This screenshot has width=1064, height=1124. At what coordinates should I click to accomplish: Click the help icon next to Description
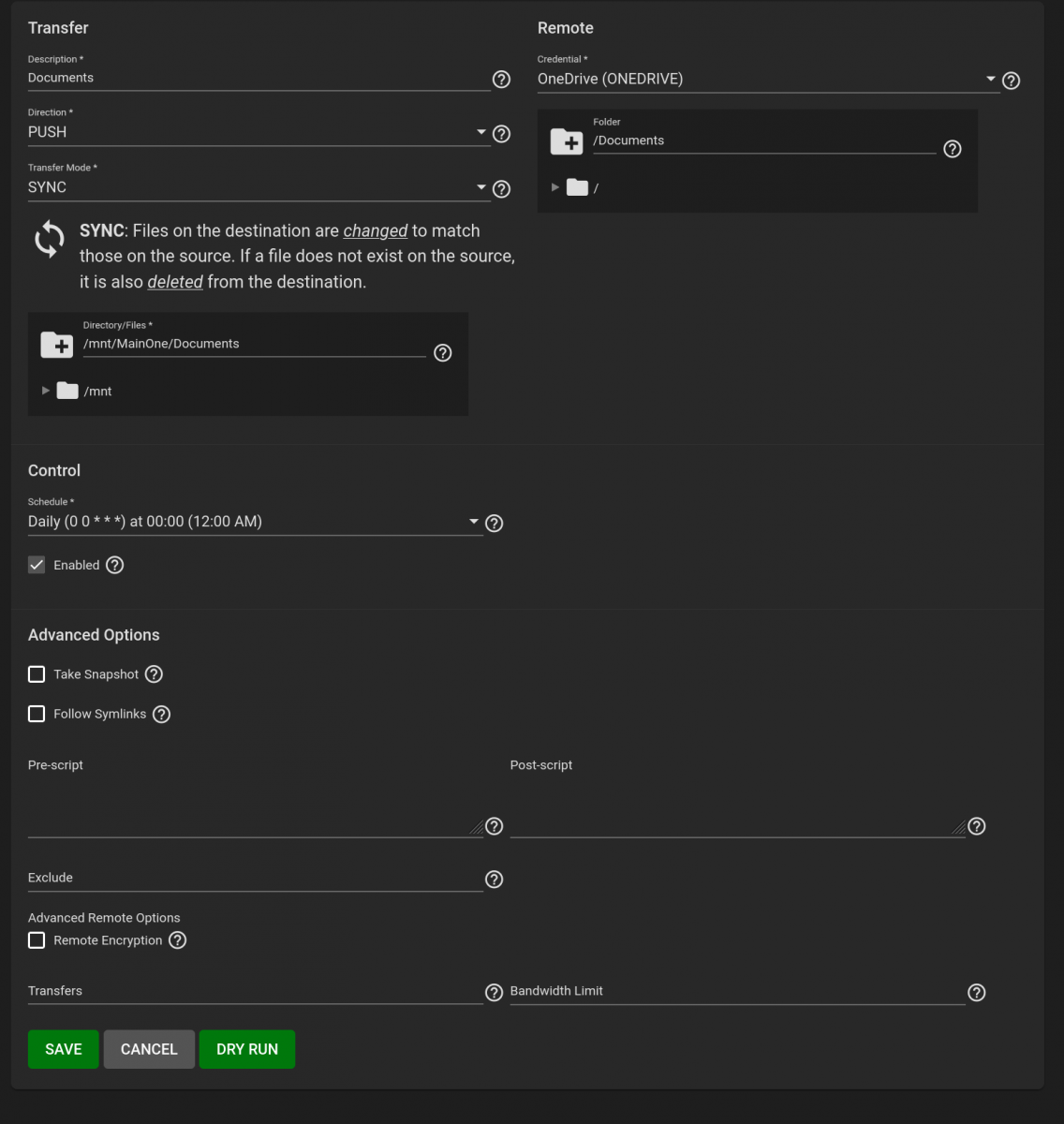(x=501, y=80)
